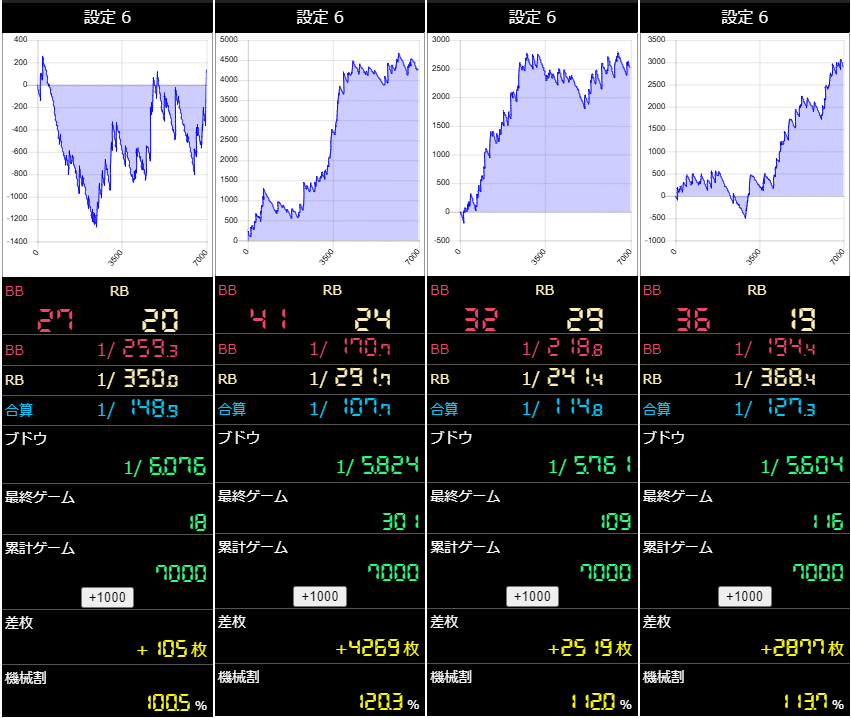Select the 合算 value 1/114.8

coord(562,408)
